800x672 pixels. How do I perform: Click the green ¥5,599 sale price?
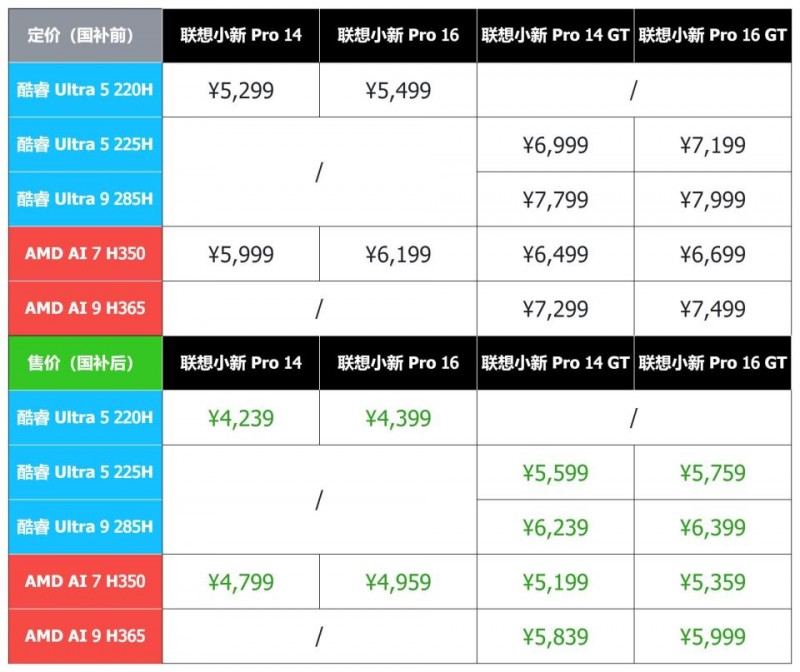pos(555,473)
